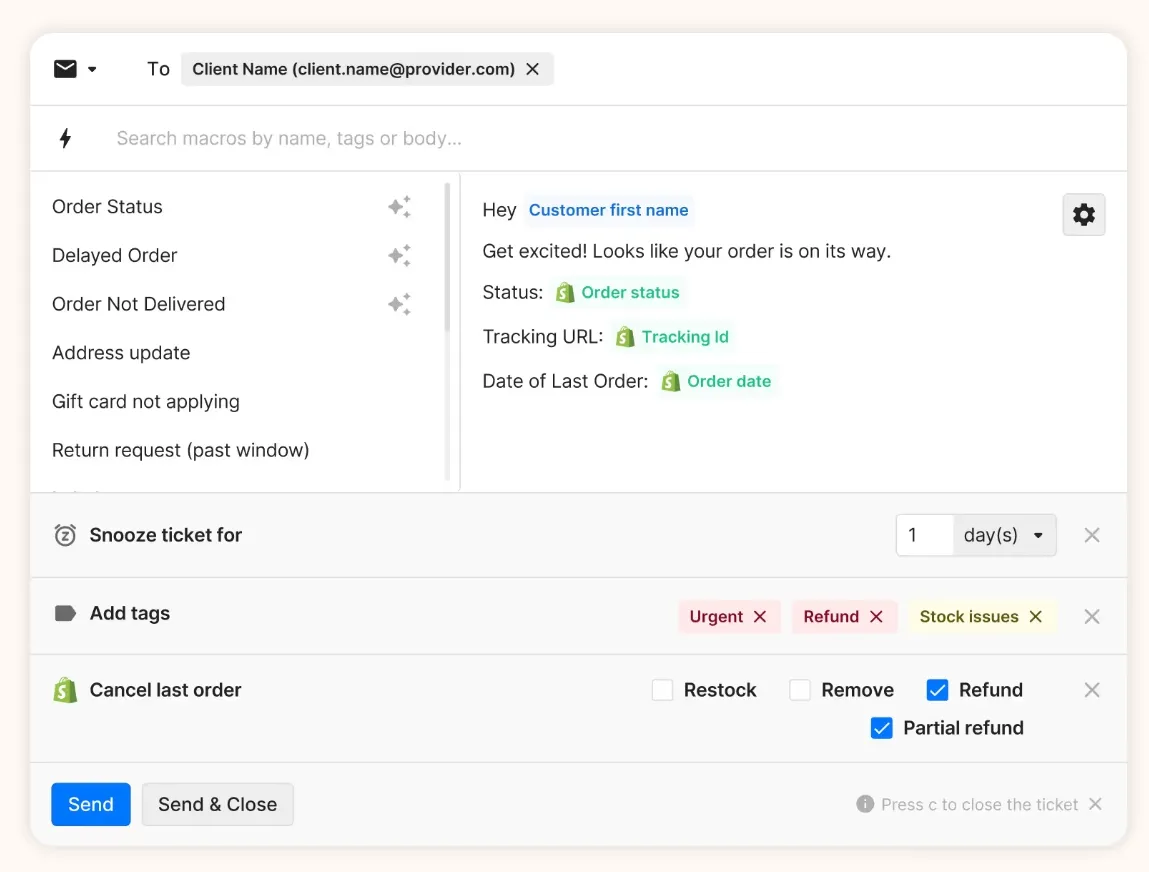Remove the Stock issues tag

tap(1036, 616)
